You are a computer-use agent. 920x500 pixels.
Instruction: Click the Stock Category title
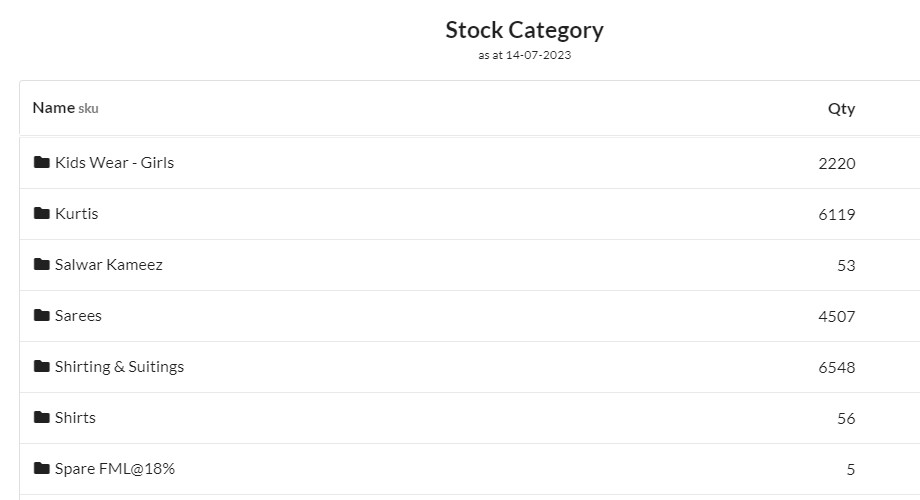[525, 31]
